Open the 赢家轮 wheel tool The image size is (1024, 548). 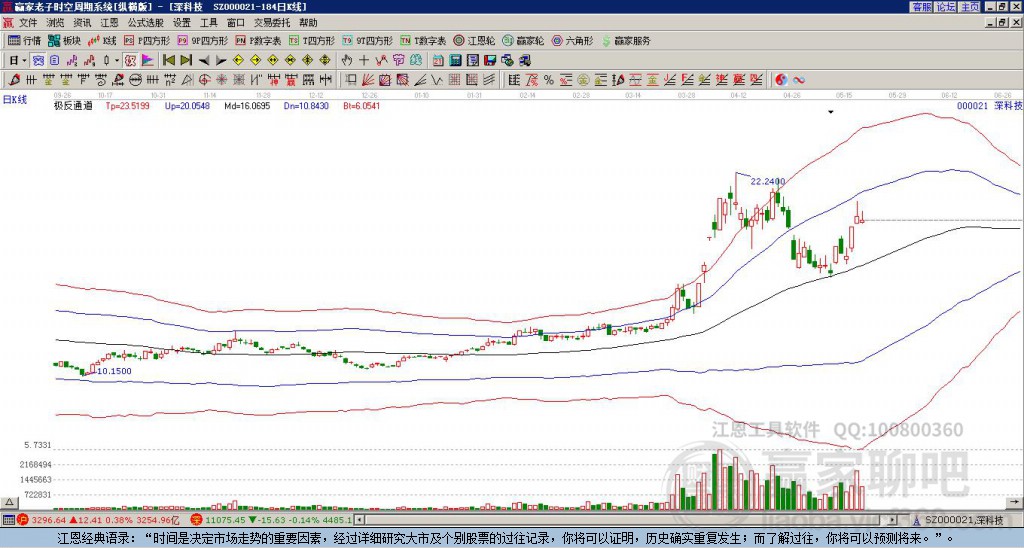524,40
